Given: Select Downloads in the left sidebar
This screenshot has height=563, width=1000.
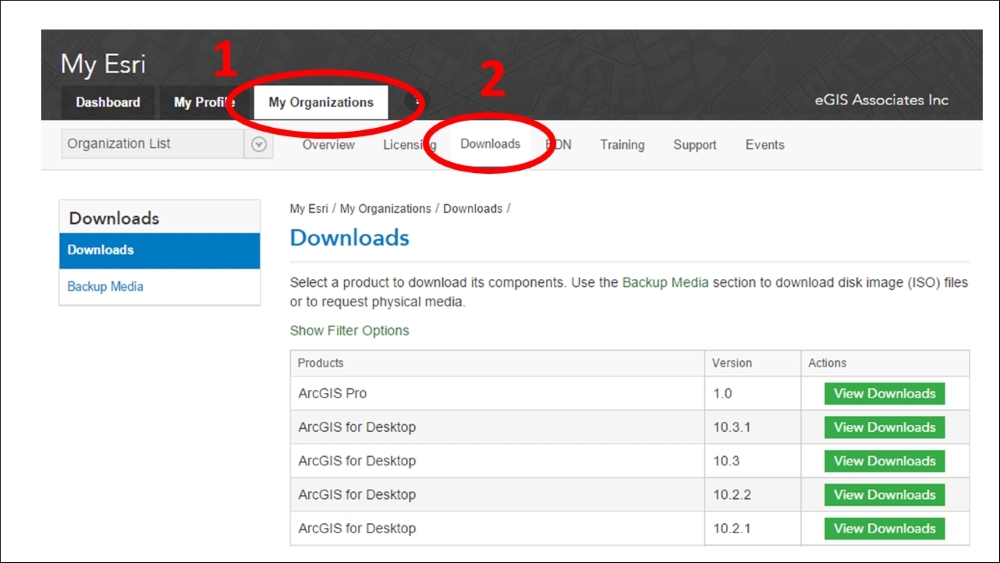Looking at the screenshot, I should coord(159,250).
